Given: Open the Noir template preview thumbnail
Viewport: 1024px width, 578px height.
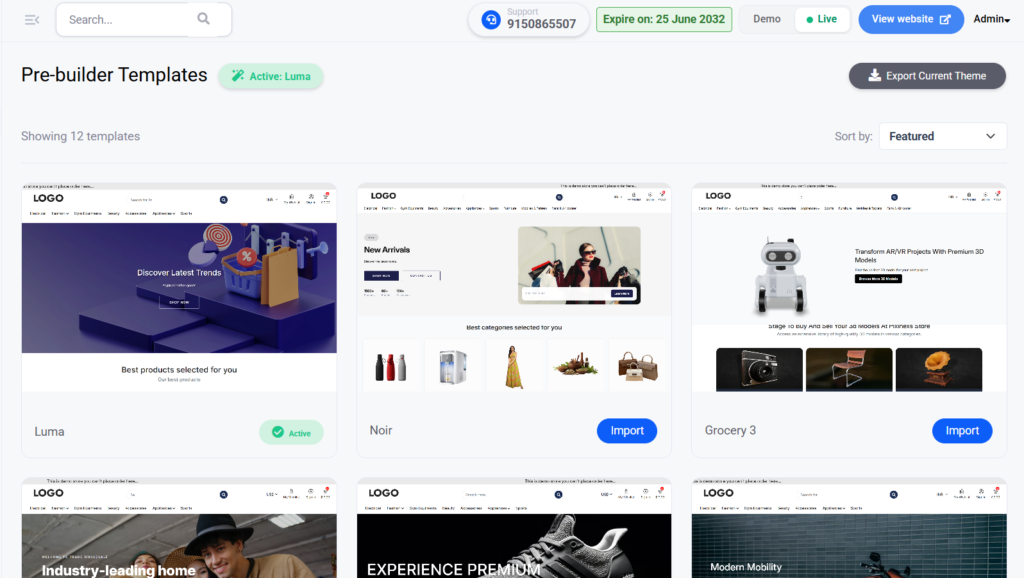Looking at the screenshot, I should click(514, 287).
